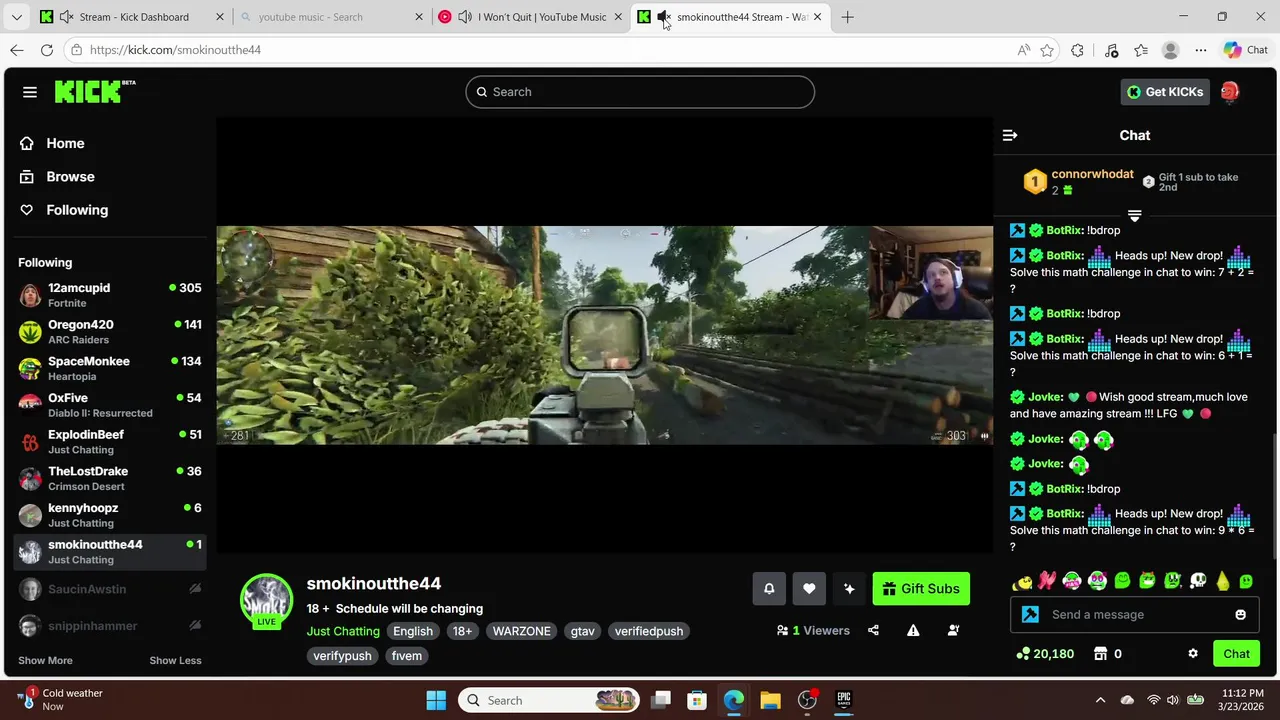Click the sparkle icon button
Image resolution: width=1280 pixels, height=720 pixels.
tap(849, 589)
